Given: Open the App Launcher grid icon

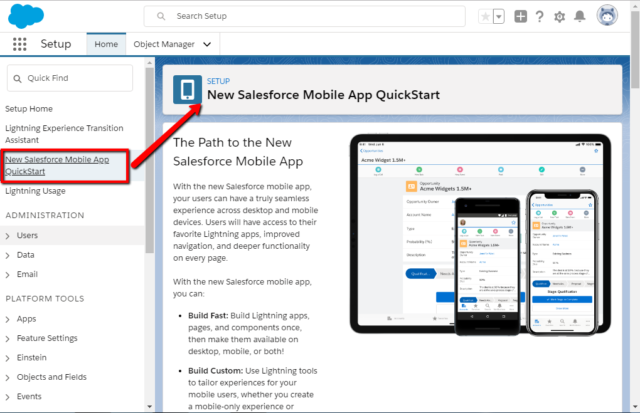Looking at the screenshot, I should (20, 44).
